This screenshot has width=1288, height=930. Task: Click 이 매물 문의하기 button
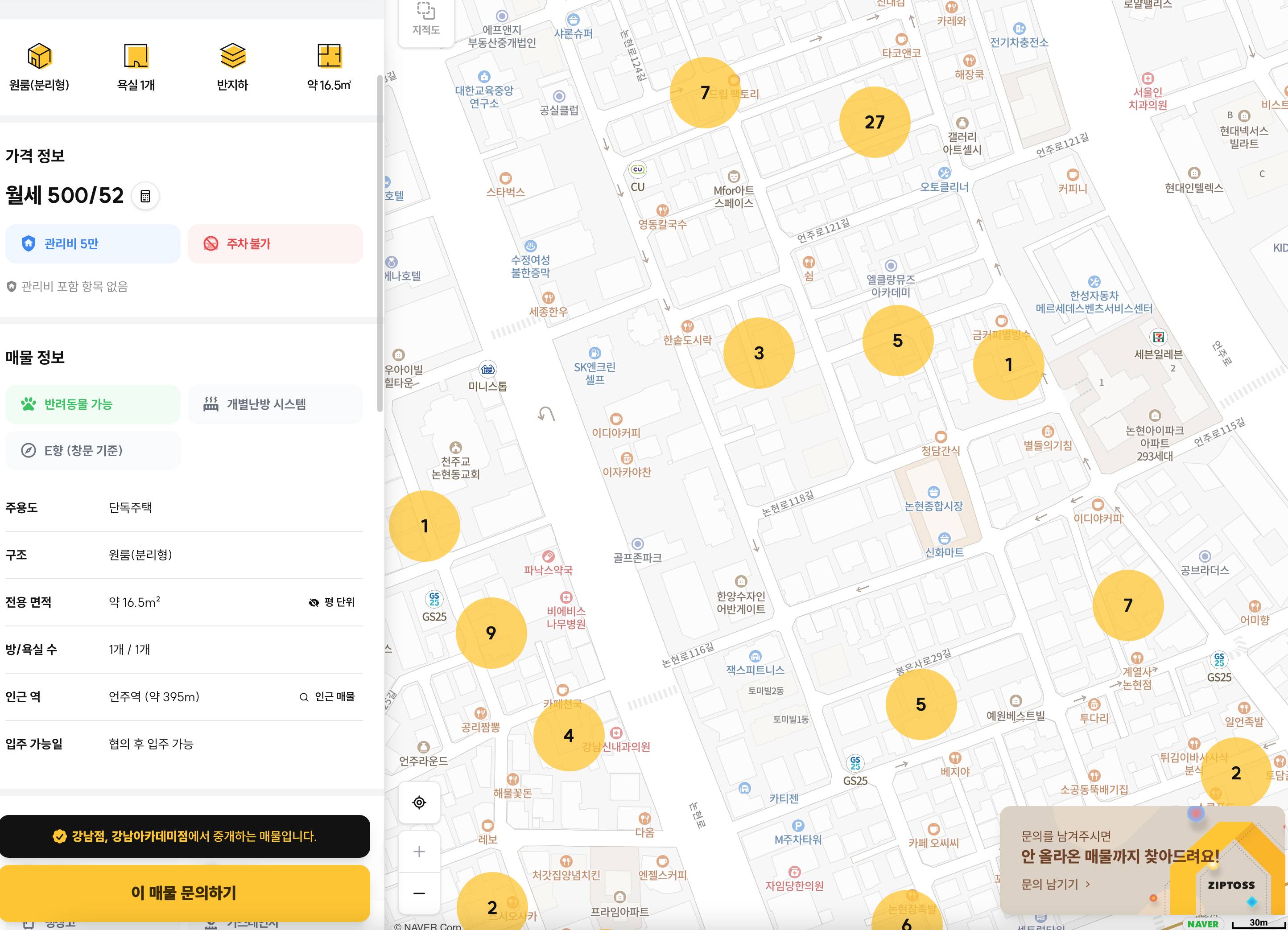coord(185,893)
